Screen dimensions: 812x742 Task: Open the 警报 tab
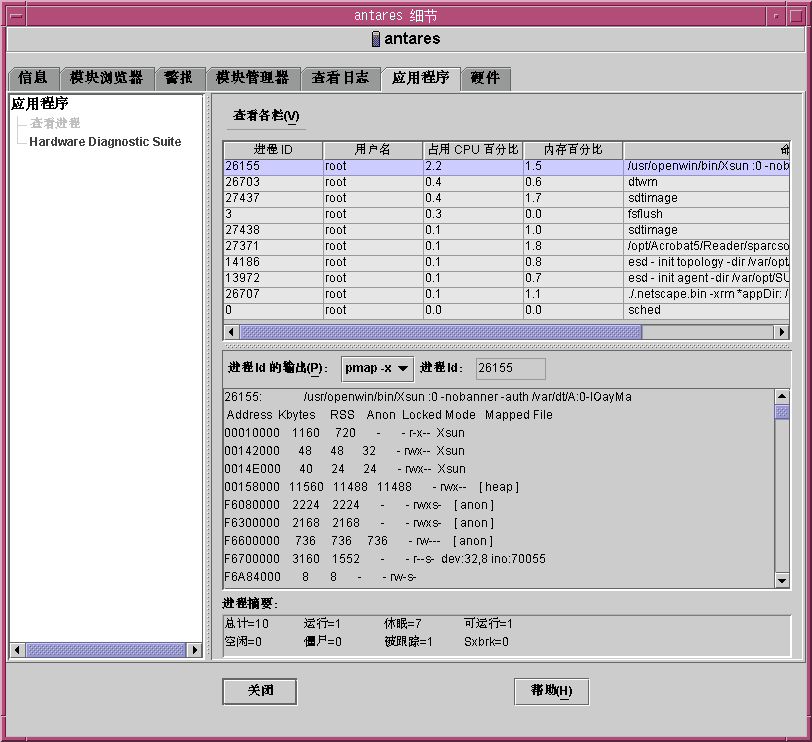pyautogui.click(x=179, y=79)
